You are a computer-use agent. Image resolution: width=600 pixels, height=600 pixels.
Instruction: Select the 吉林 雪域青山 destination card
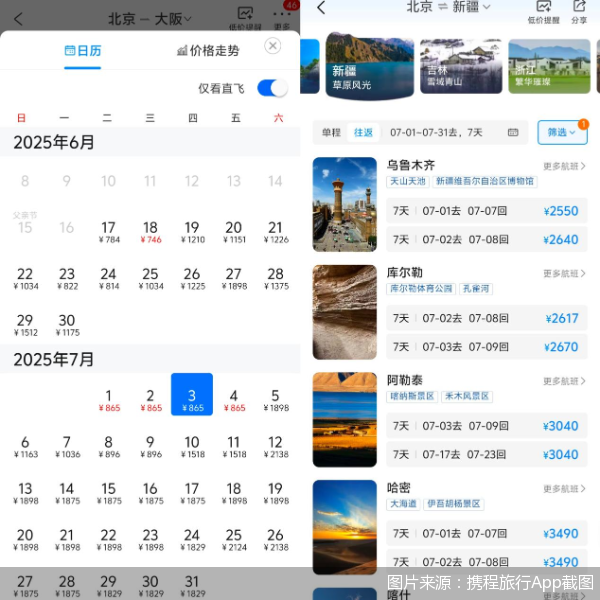point(461,66)
